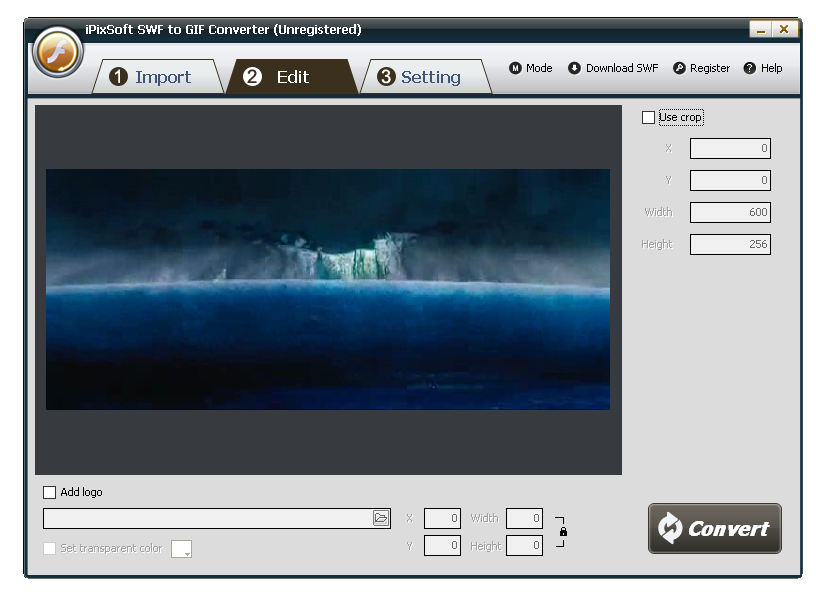The height and width of the screenshot is (595, 816).
Task: Open the Register dialog icon
Action: pos(679,68)
